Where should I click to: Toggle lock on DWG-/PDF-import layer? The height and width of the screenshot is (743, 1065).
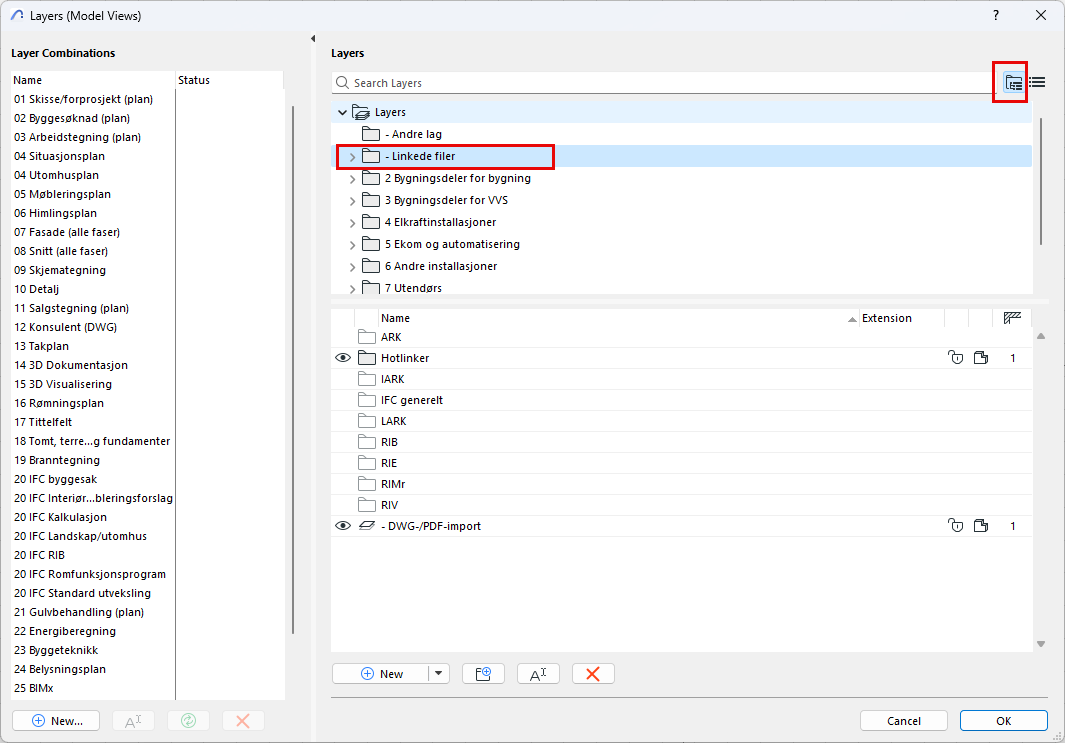(x=955, y=526)
